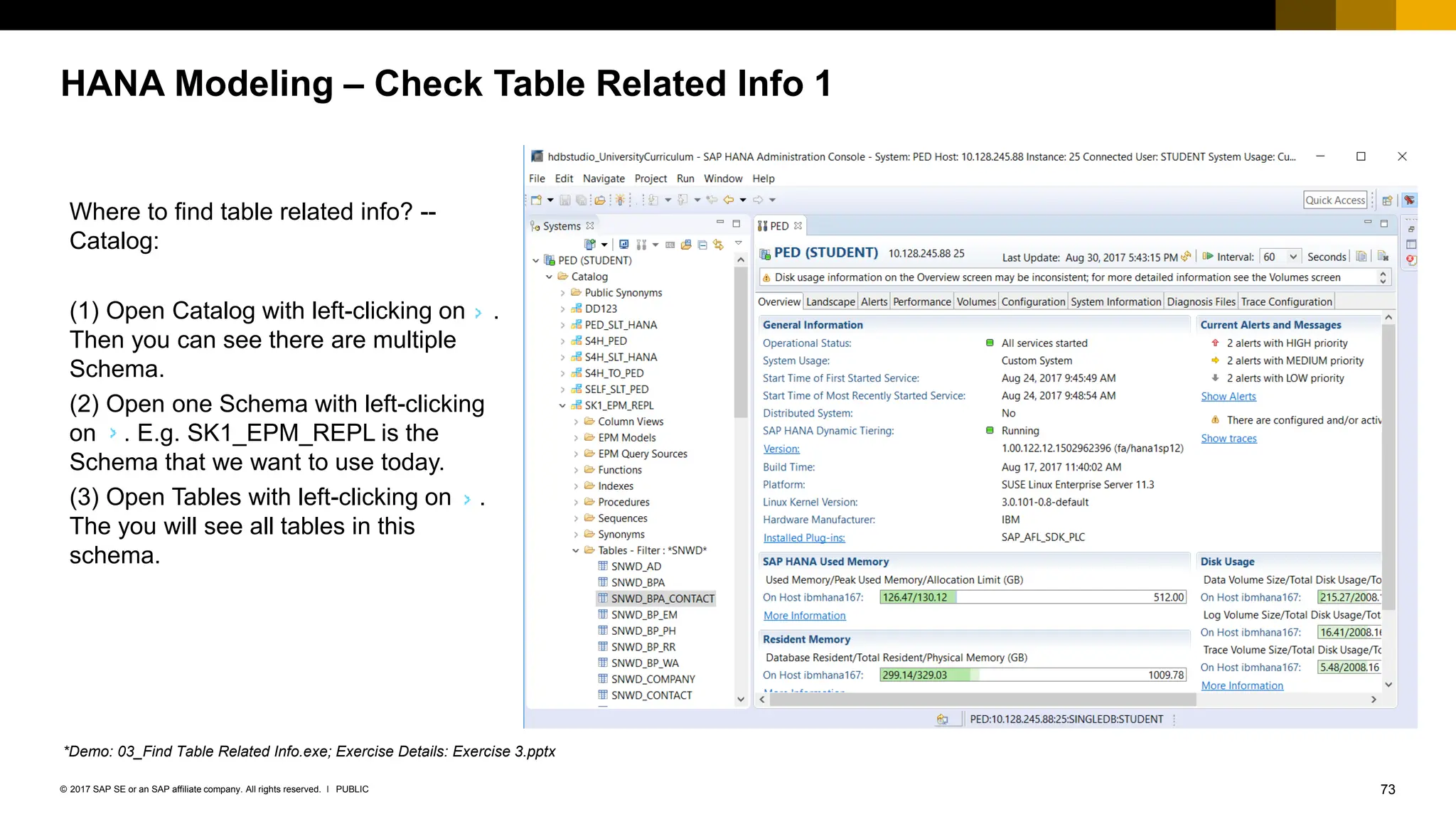Maximize the PED editor panel

1384,223
